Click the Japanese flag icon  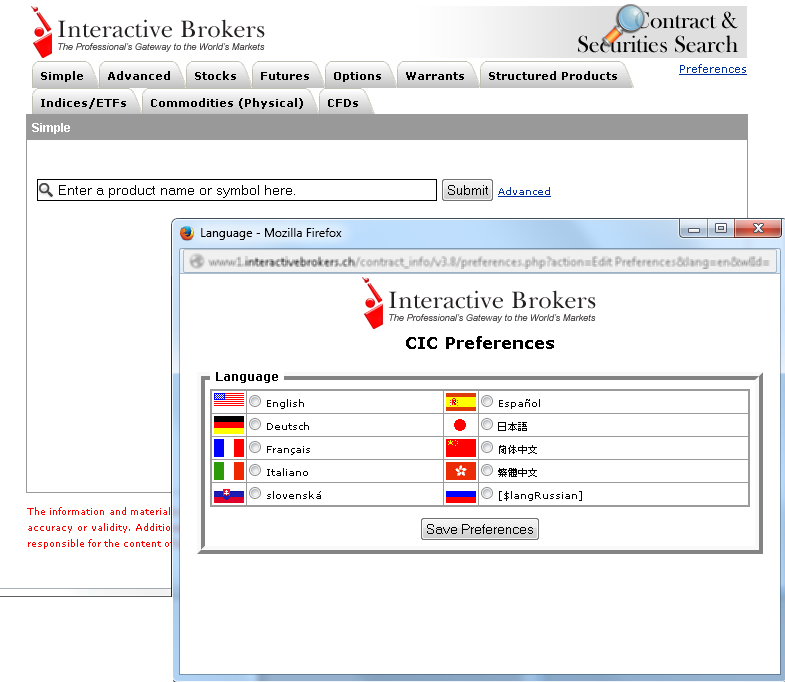pos(460,425)
